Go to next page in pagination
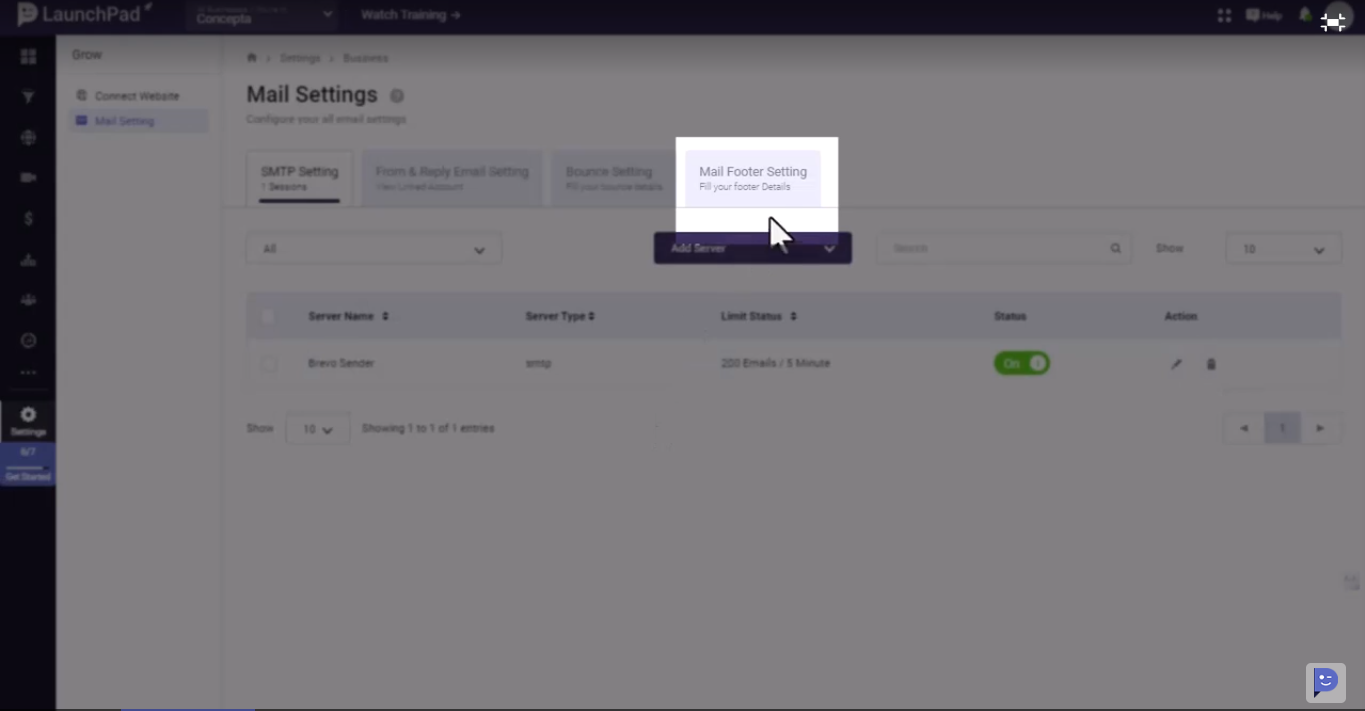Viewport: 1365px width, 711px height. (x=1320, y=428)
